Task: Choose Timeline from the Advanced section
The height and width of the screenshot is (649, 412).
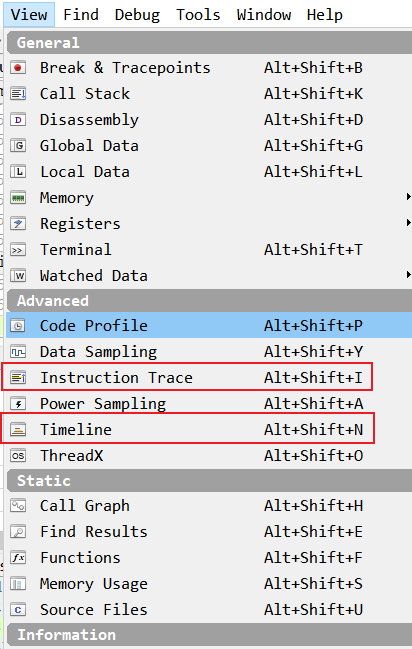Action: pos(188,429)
